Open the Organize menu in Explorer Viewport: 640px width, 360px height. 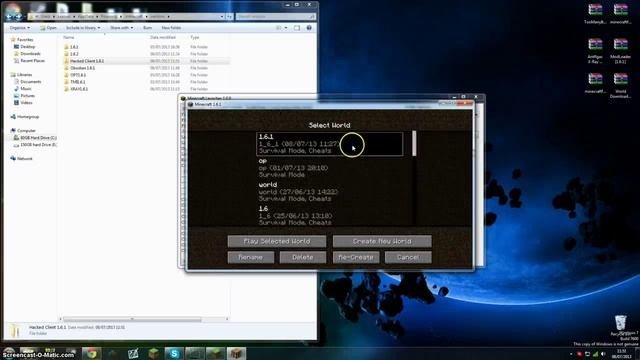pos(19,28)
